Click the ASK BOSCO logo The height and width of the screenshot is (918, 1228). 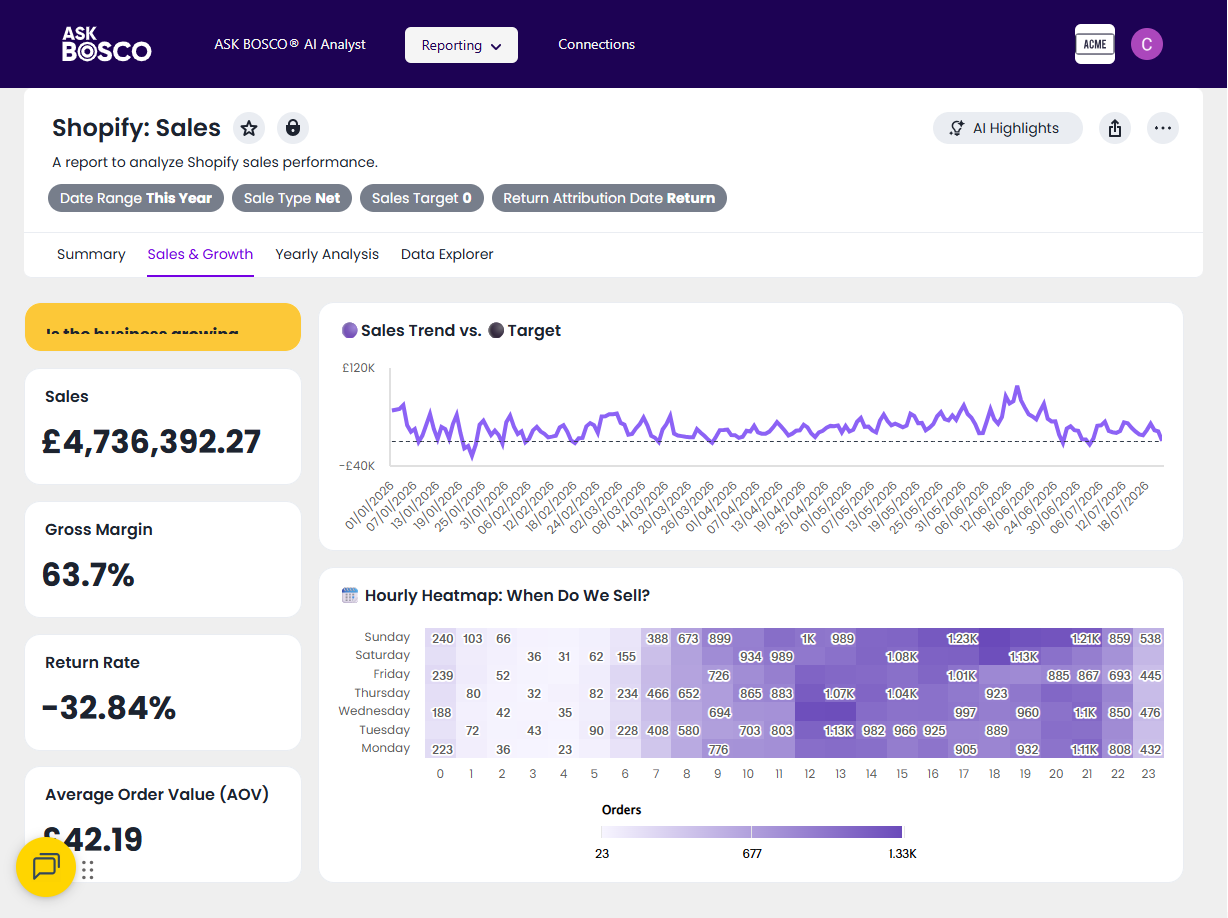pyautogui.click(x=106, y=44)
